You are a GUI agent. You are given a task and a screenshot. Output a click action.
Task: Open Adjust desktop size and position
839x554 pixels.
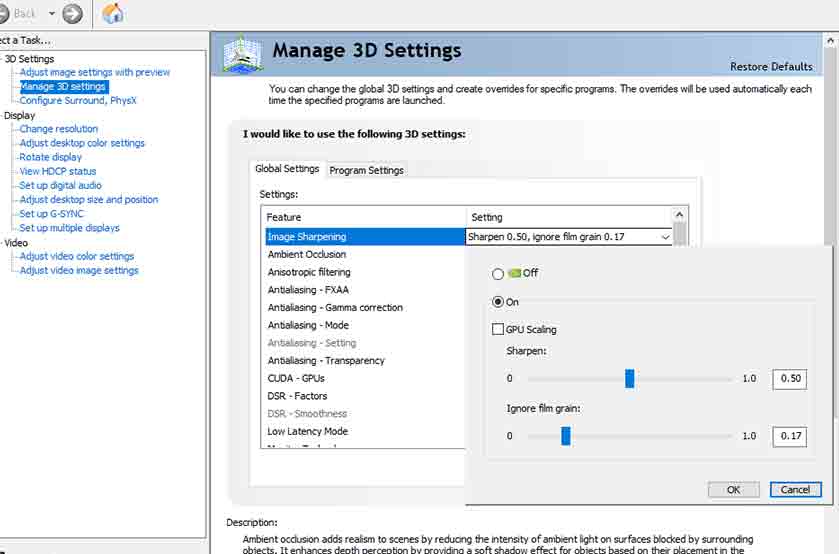pos(89,199)
